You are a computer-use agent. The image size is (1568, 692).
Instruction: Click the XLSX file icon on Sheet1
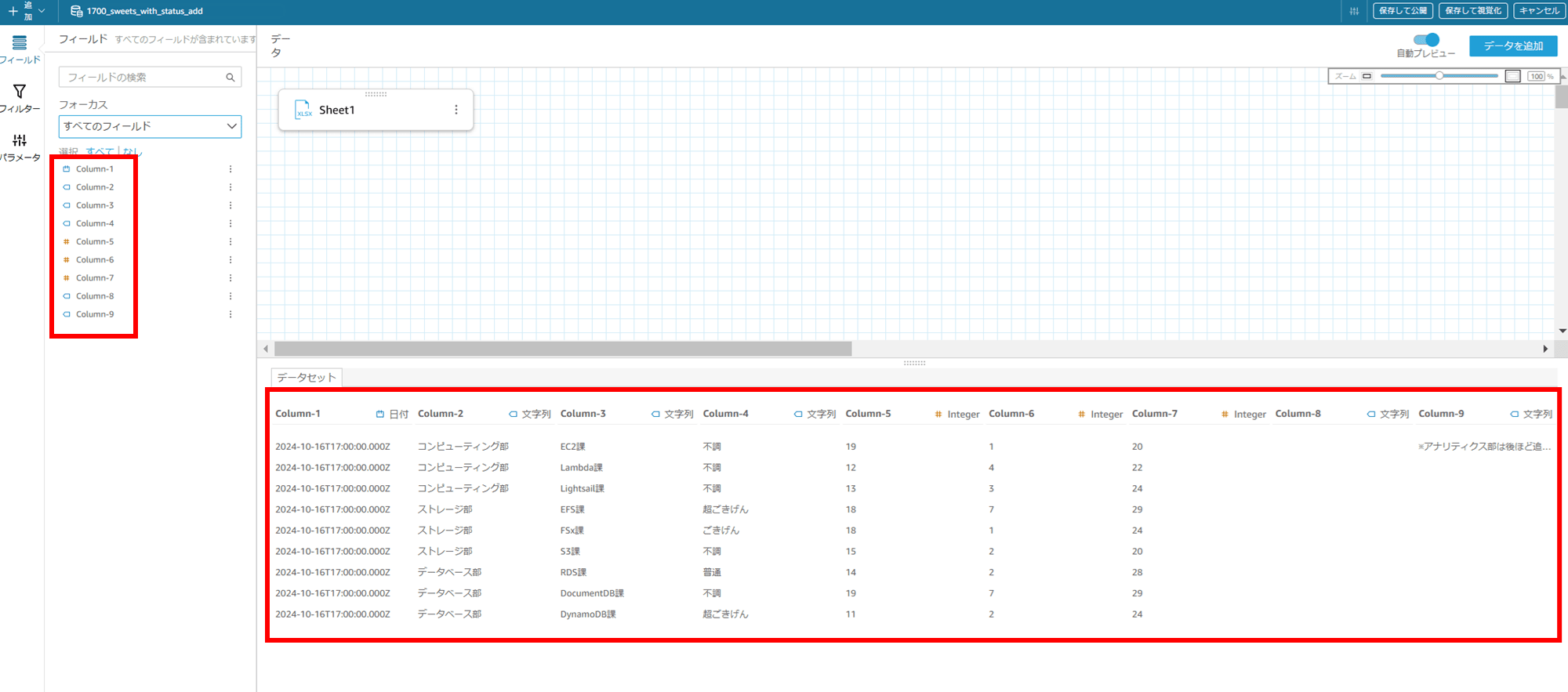(303, 110)
